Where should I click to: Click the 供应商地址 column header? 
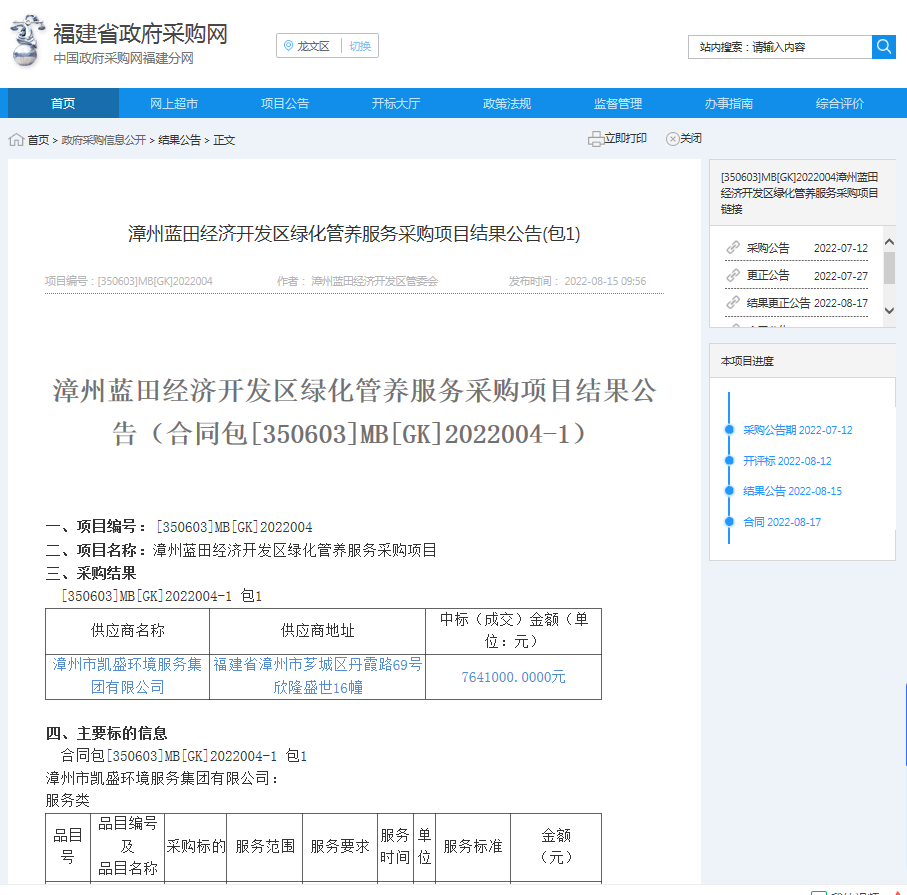pyautogui.click(x=317, y=631)
